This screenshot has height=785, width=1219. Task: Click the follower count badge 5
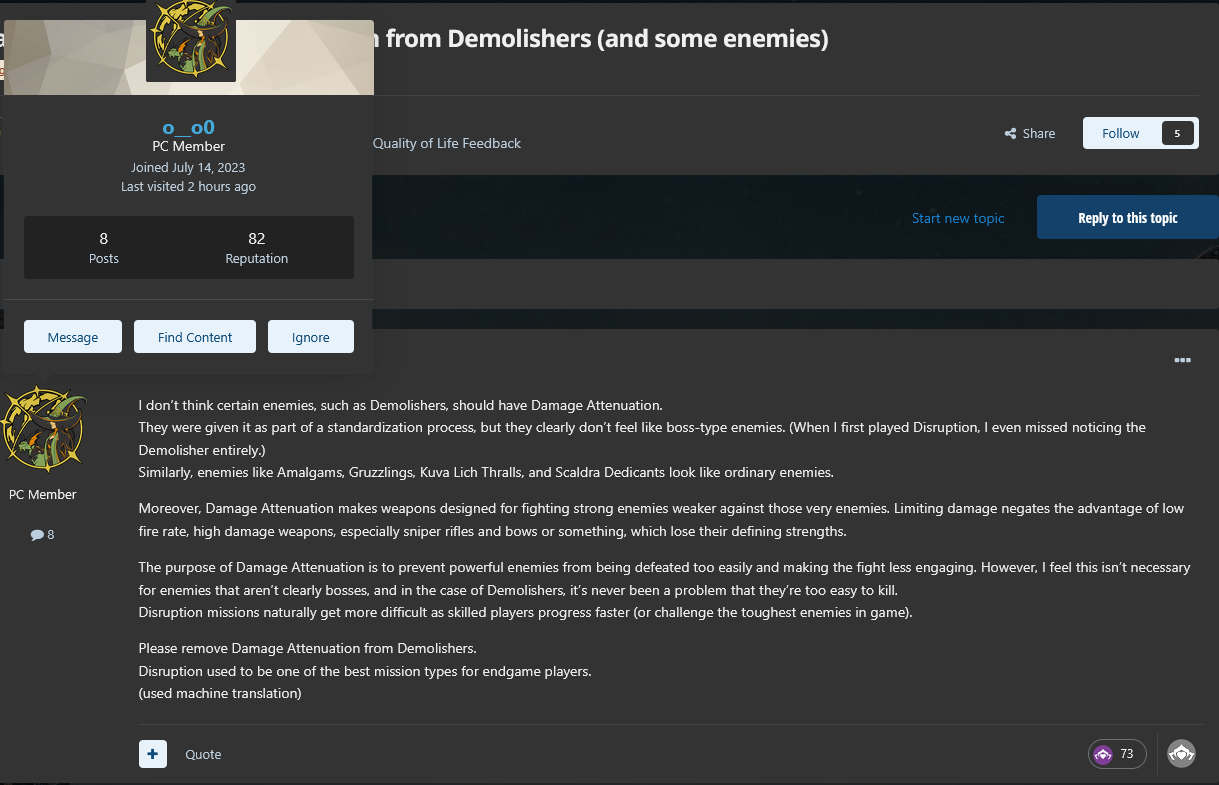tap(1178, 133)
